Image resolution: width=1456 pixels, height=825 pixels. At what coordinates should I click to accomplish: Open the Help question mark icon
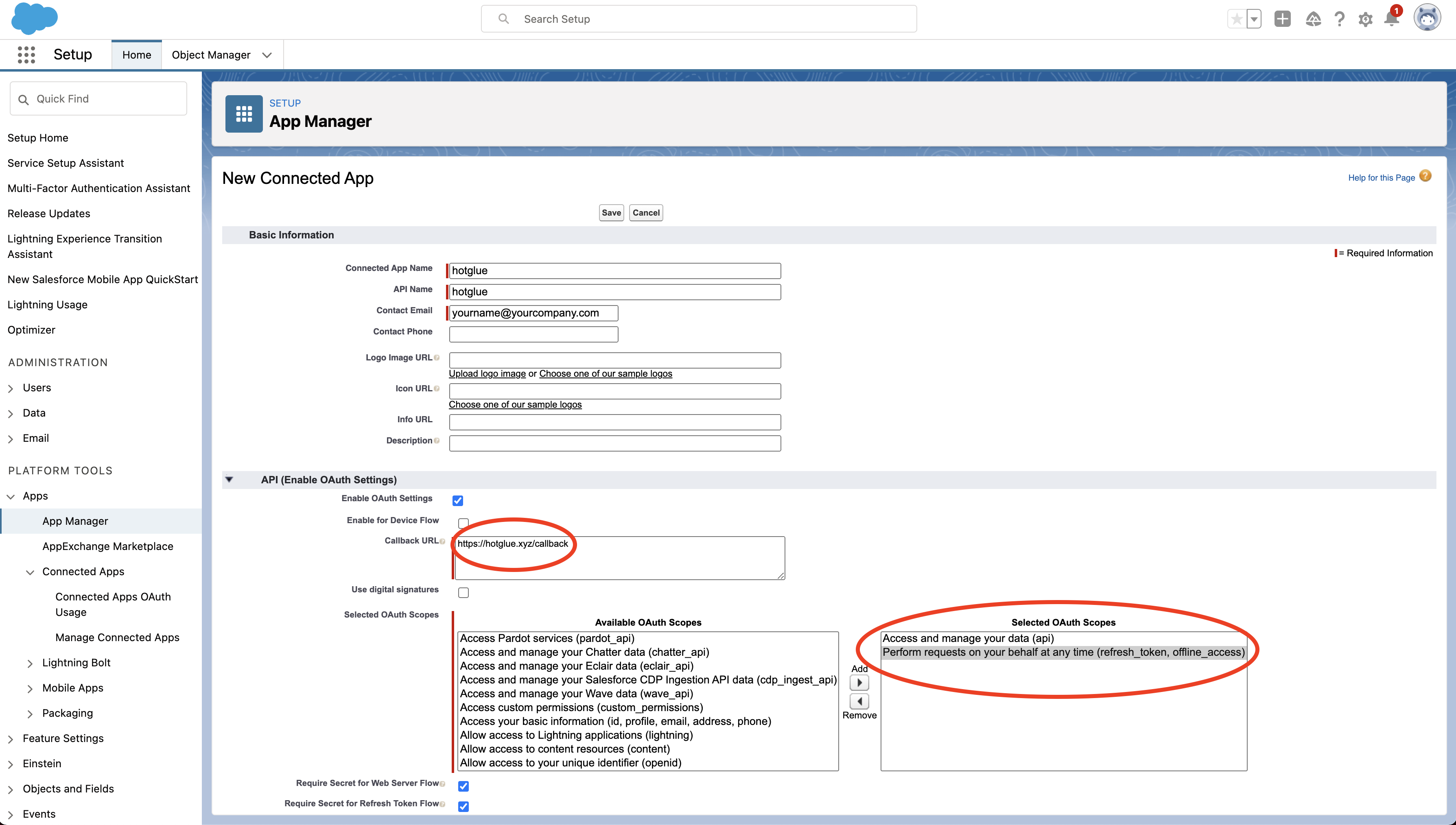pyautogui.click(x=1339, y=19)
